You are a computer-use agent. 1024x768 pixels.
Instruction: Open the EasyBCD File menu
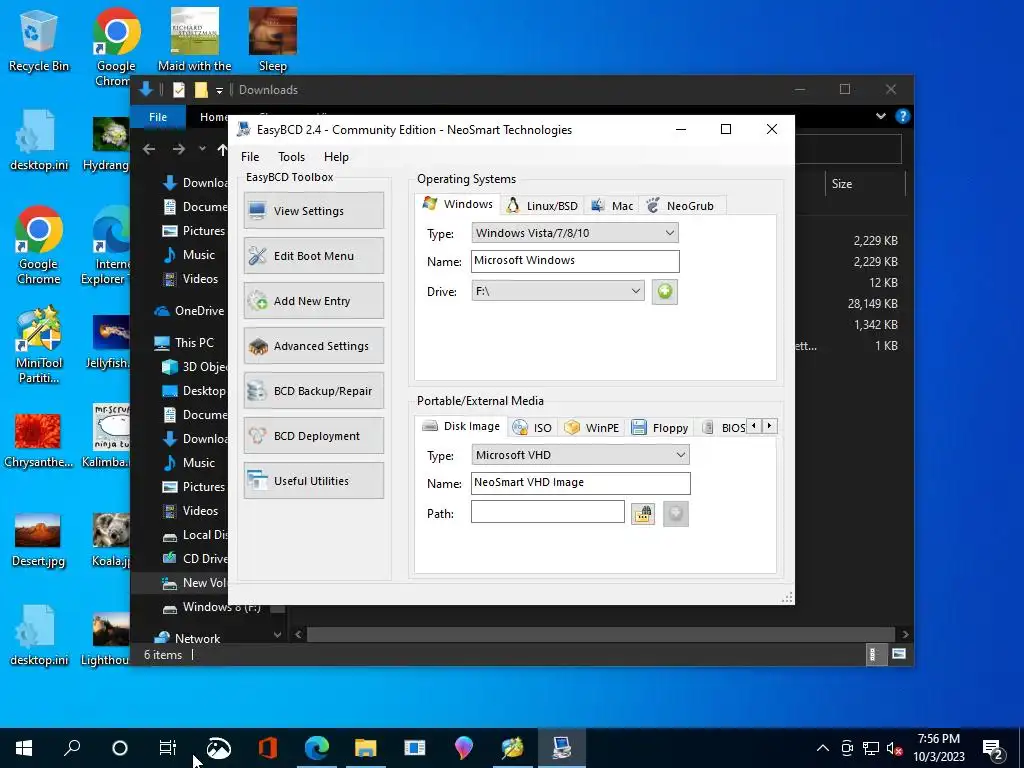(x=250, y=157)
